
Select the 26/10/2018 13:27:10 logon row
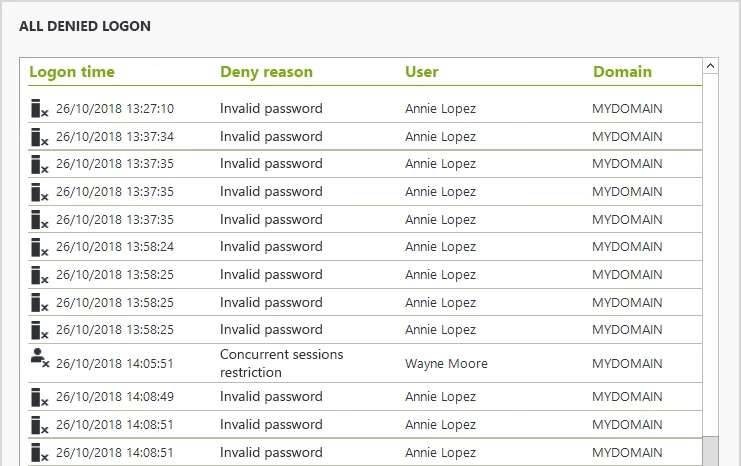115,109
